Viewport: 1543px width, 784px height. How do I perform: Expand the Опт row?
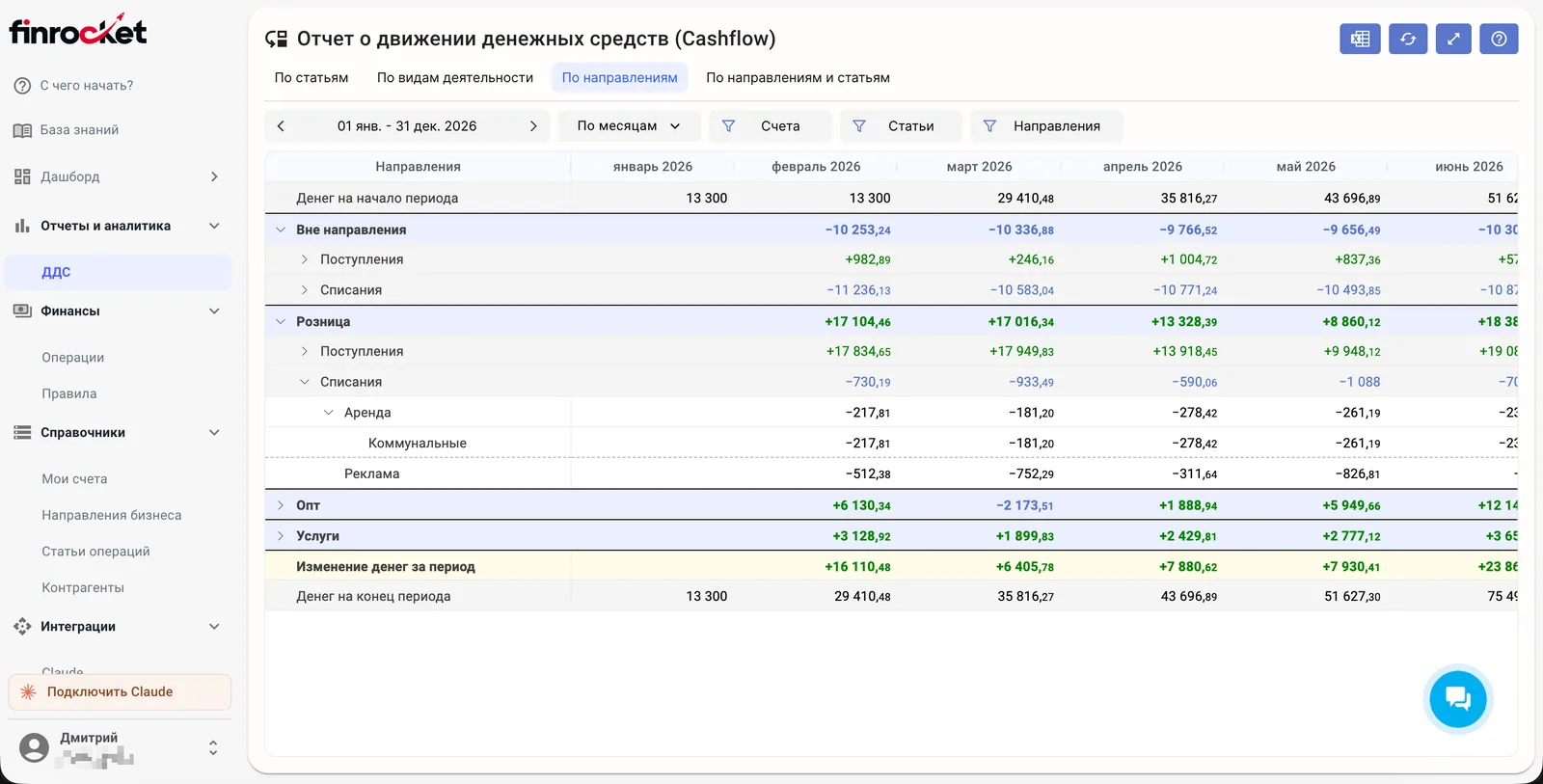coord(281,505)
